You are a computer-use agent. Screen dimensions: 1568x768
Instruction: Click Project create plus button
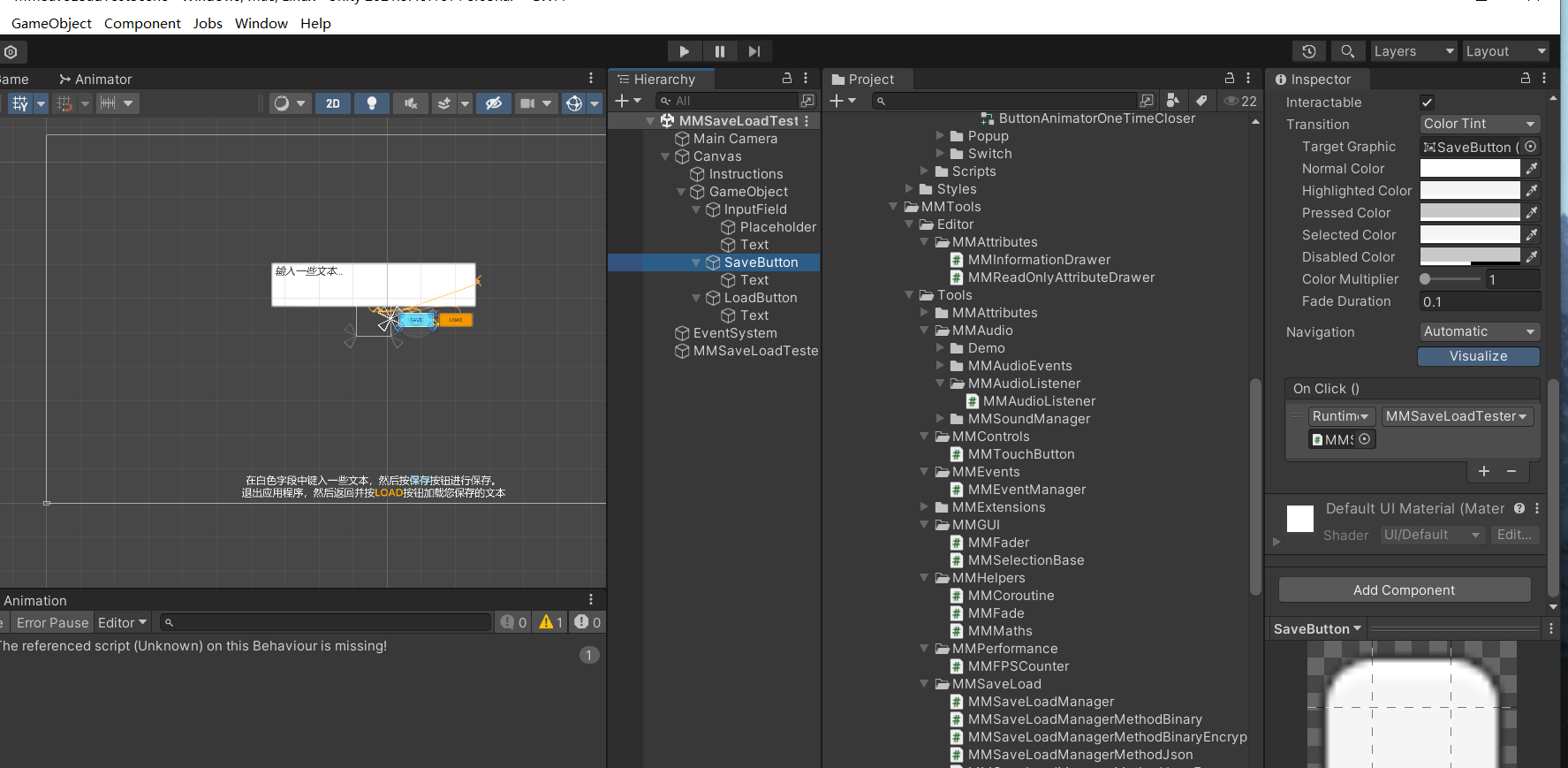(x=842, y=101)
